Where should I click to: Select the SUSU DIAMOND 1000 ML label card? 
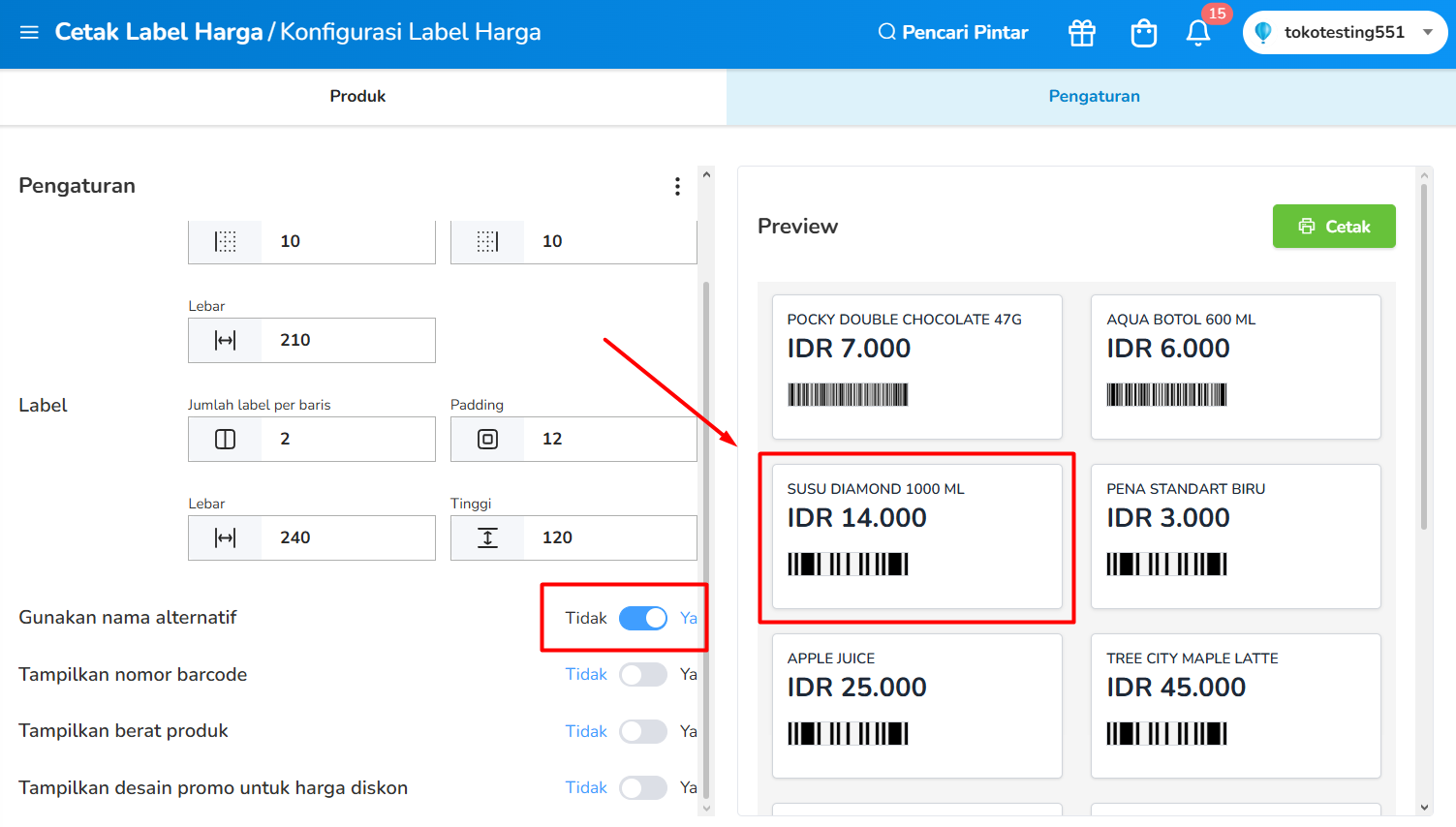(x=917, y=536)
